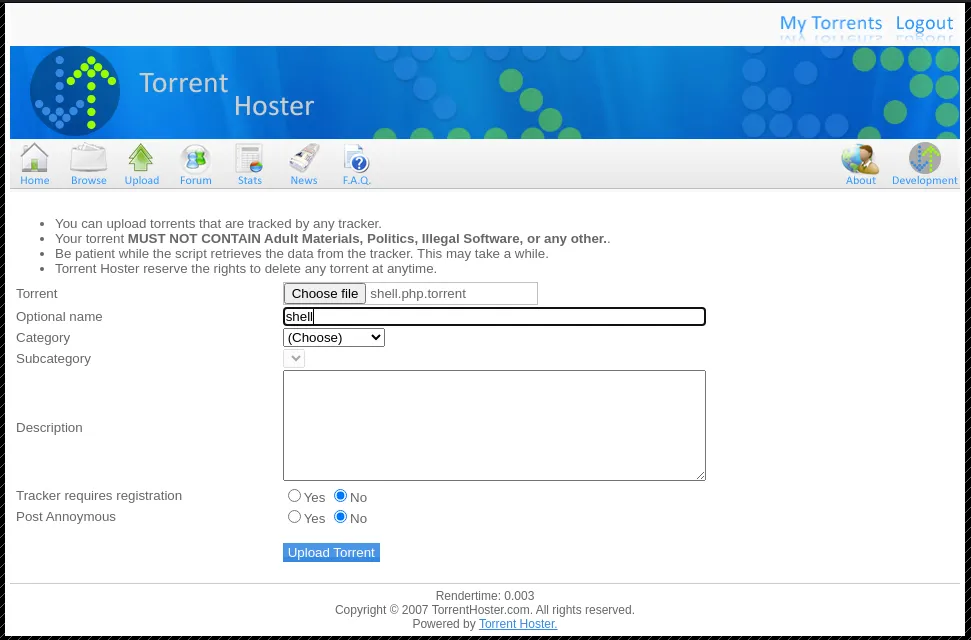Screen dimensions: 971x640
Task: Click the Torrent Hoster round logo
Action: pos(75,91)
